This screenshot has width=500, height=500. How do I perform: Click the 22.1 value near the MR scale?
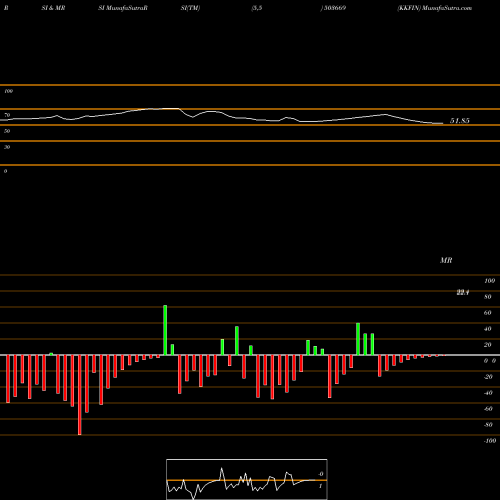(463, 293)
